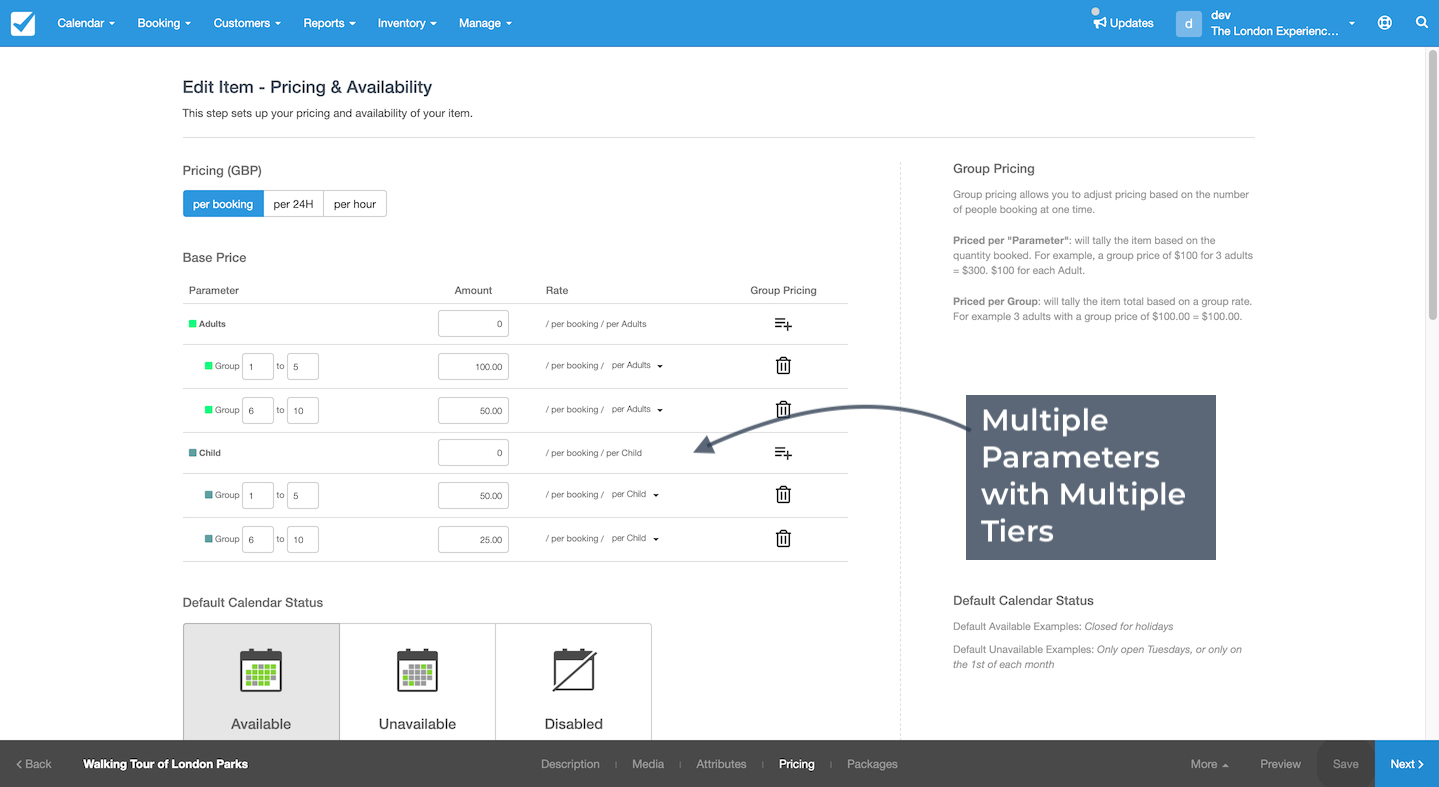Add group pricing tier for Adults
1439x787 pixels.
[783, 324]
